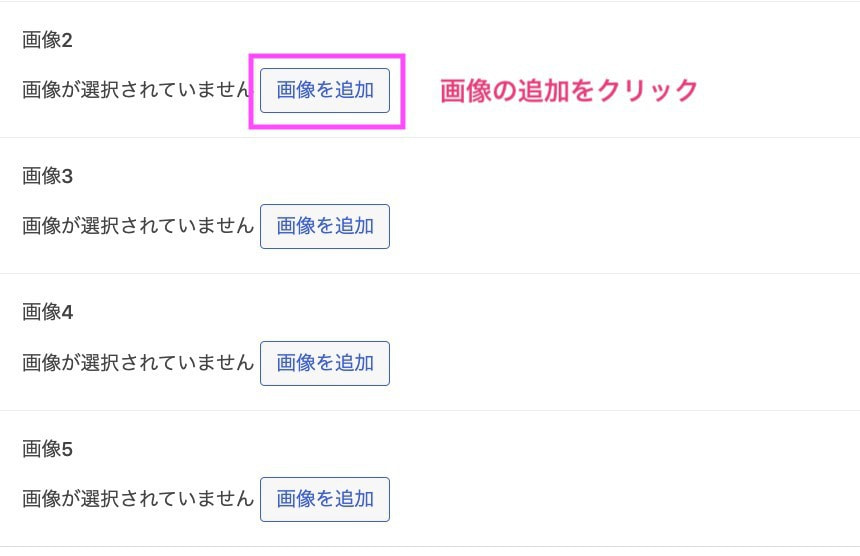Click the pink highlight frame's border

click(x=327, y=56)
